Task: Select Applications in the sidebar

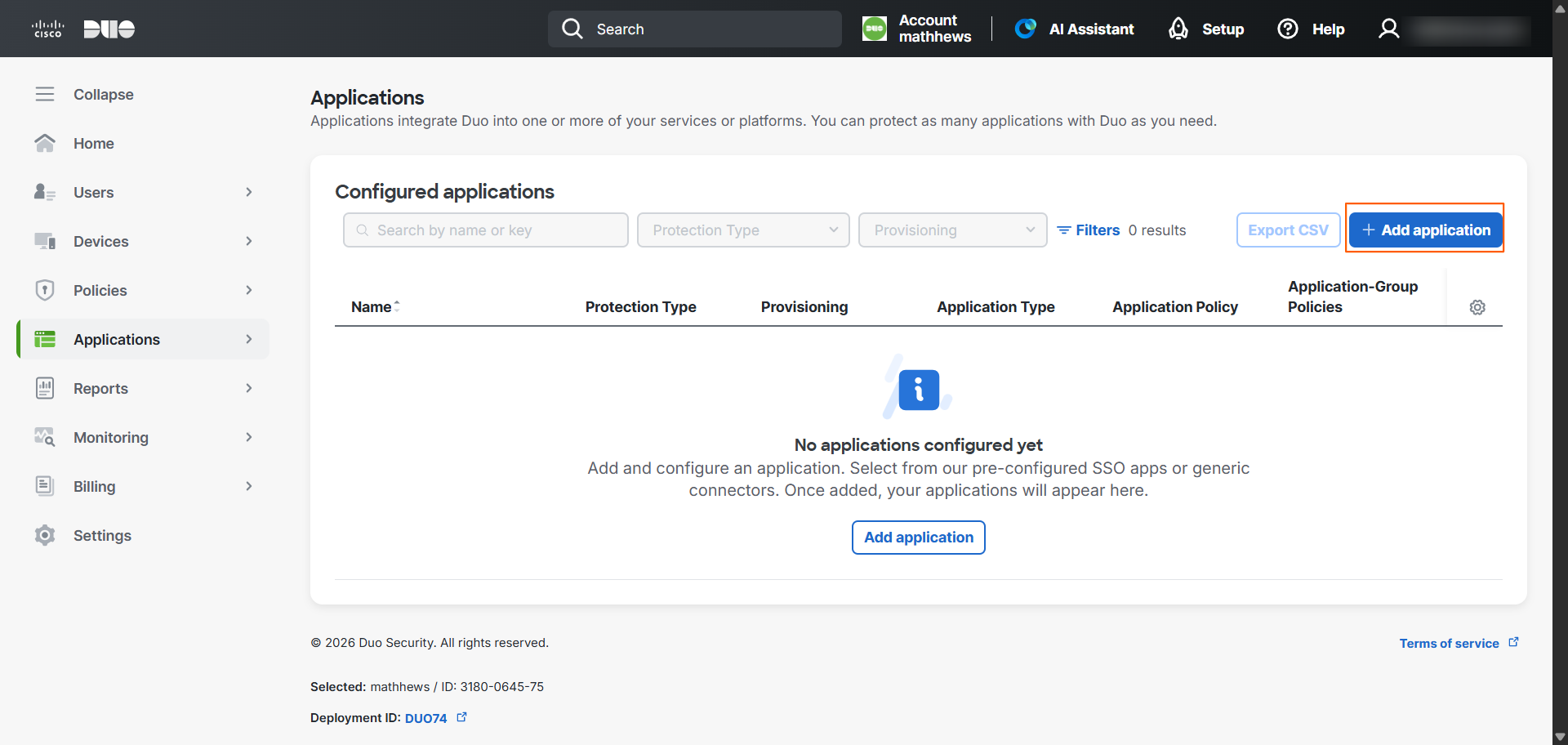Action: pyautogui.click(x=144, y=339)
